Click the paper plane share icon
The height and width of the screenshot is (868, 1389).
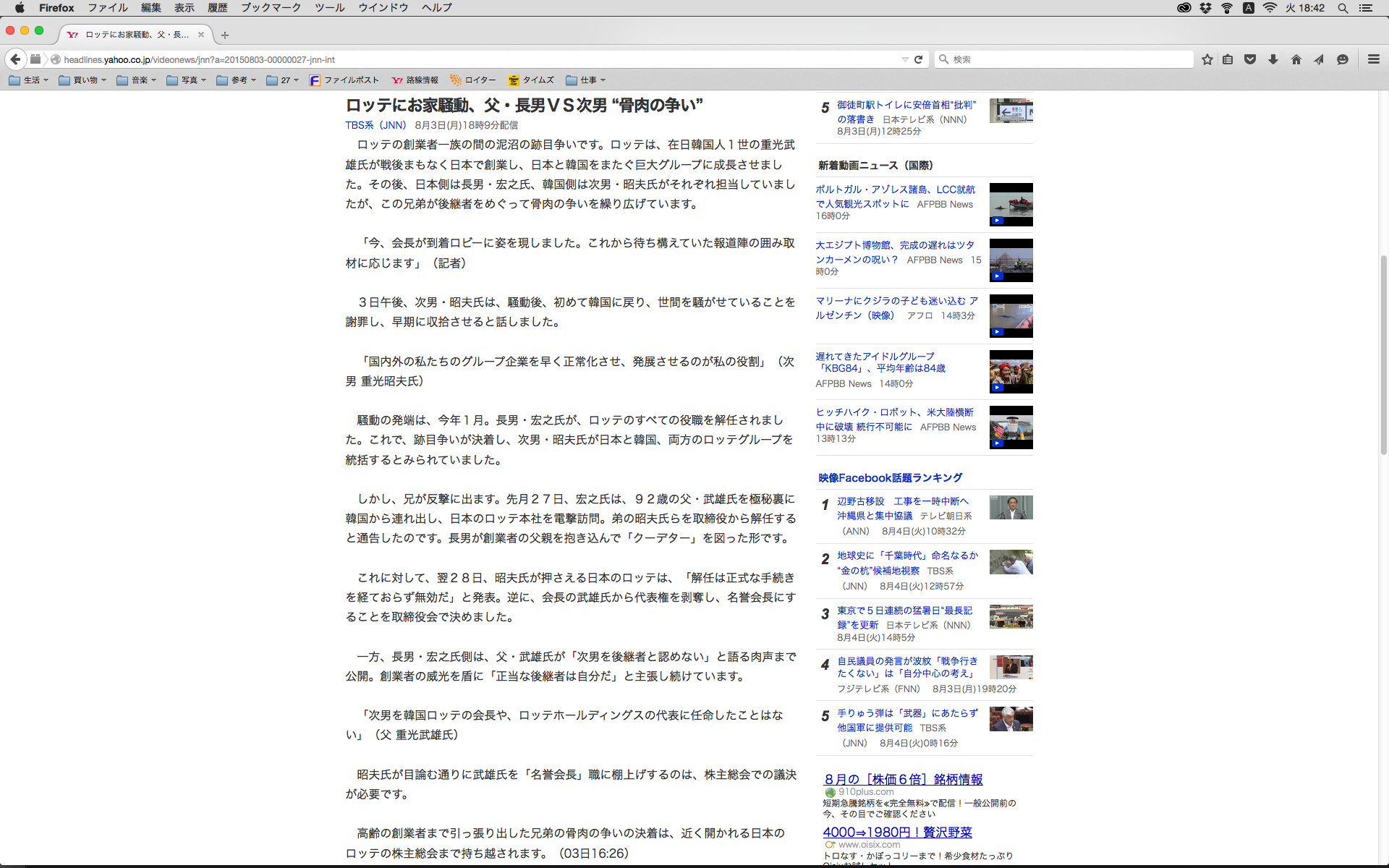pos(1319,59)
